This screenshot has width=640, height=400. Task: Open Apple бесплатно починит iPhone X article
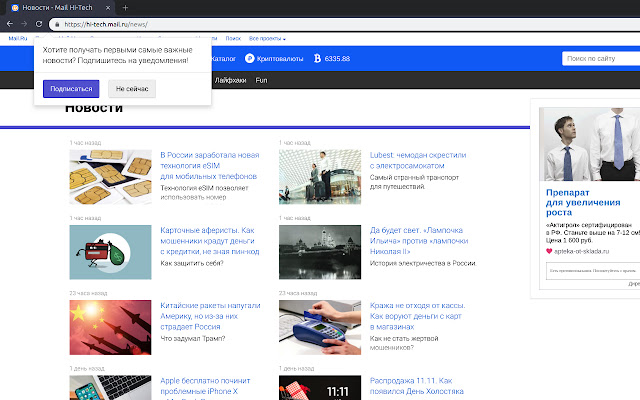[x=205, y=386]
